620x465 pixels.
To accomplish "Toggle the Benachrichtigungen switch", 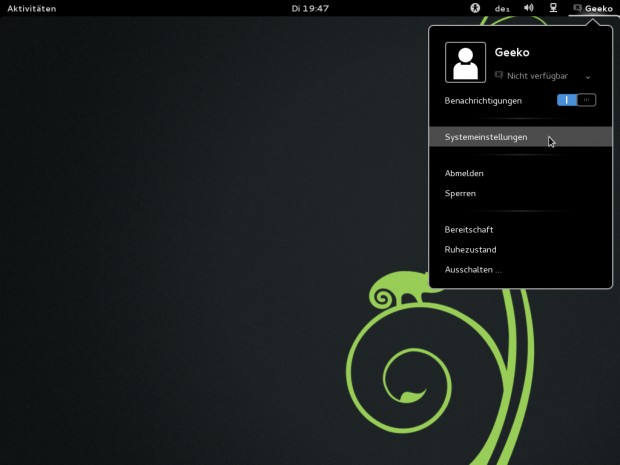I will 576,100.
